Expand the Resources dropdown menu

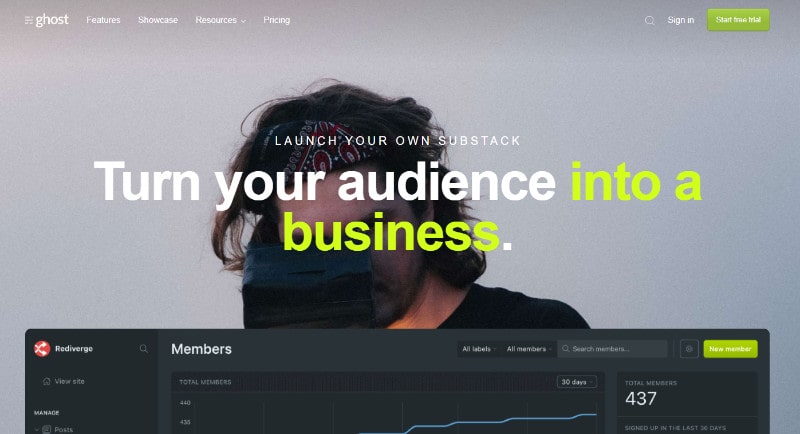pyautogui.click(x=220, y=20)
